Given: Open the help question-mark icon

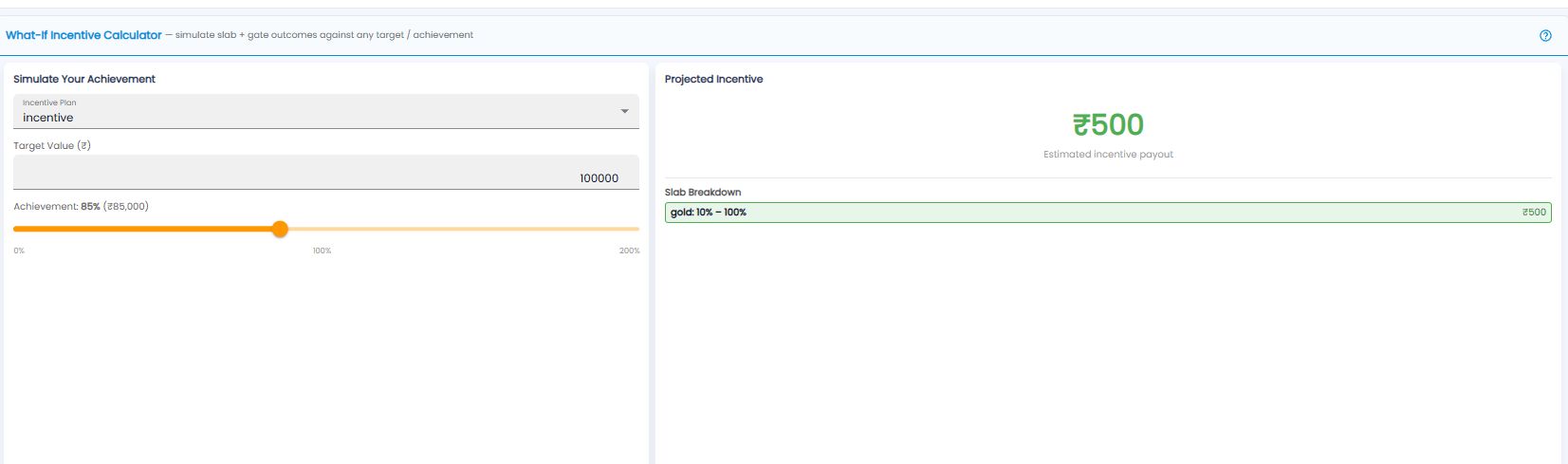Looking at the screenshot, I should point(1545,35).
